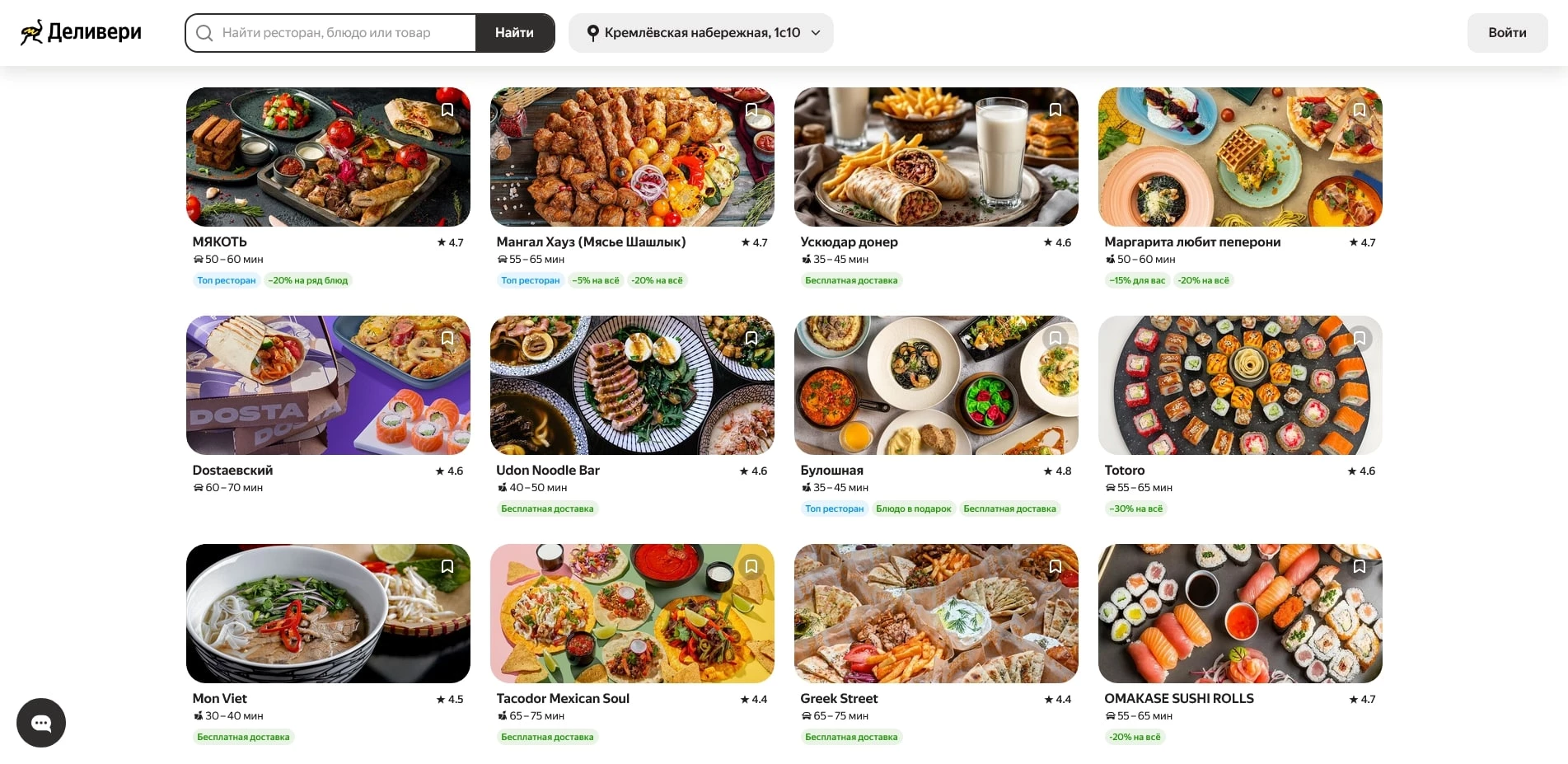Toggle bookmark on Totoro card
The image size is (1568, 764).
click(x=1360, y=339)
